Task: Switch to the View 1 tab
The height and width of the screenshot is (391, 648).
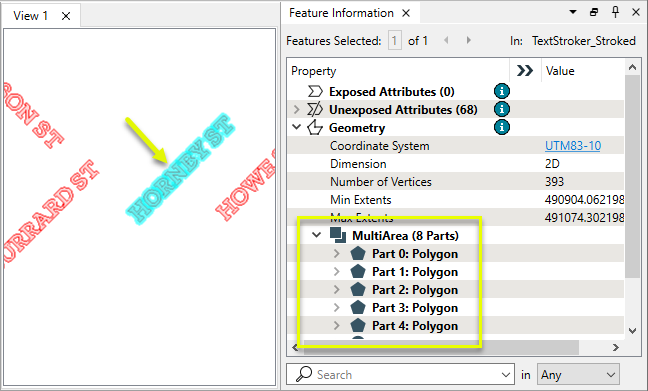Action: tap(31, 16)
